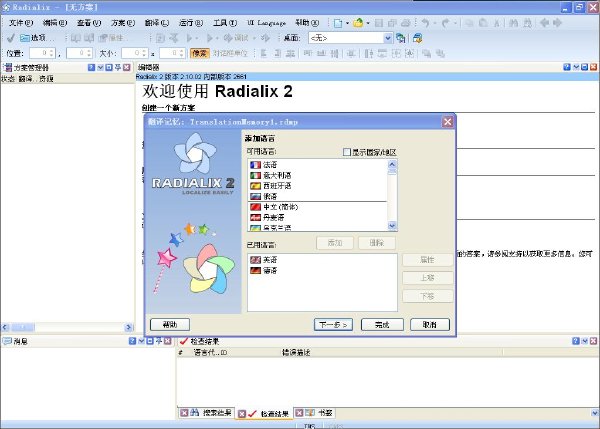Click the Open folder toolbar icon

358,23
